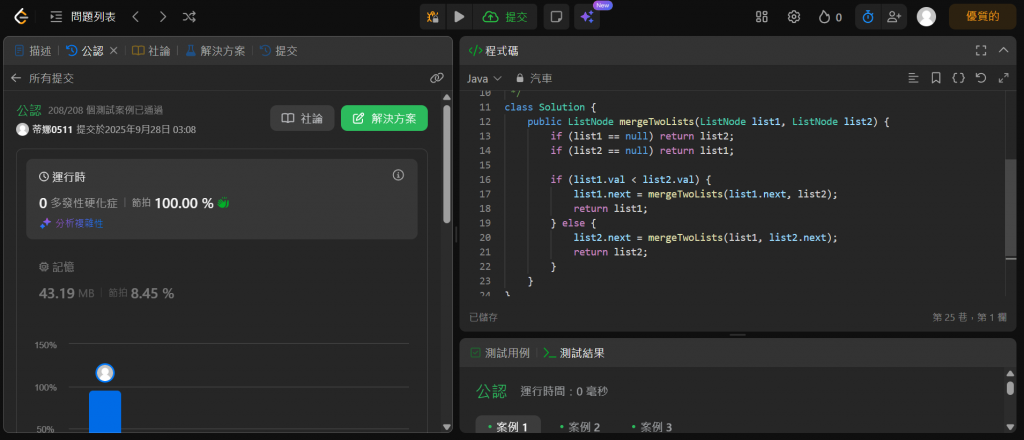The width and height of the screenshot is (1024, 440).
Task: Click the LeetCode logo icon
Action: (x=22, y=17)
